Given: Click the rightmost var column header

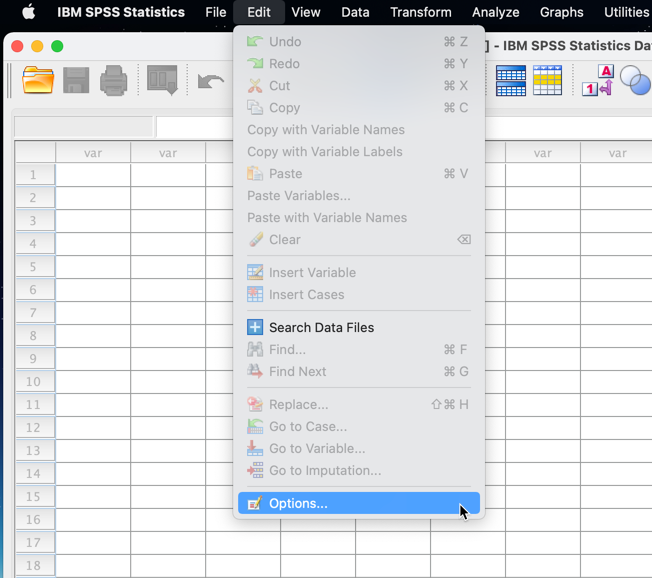Looking at the screenshot, I should point(617,153).
